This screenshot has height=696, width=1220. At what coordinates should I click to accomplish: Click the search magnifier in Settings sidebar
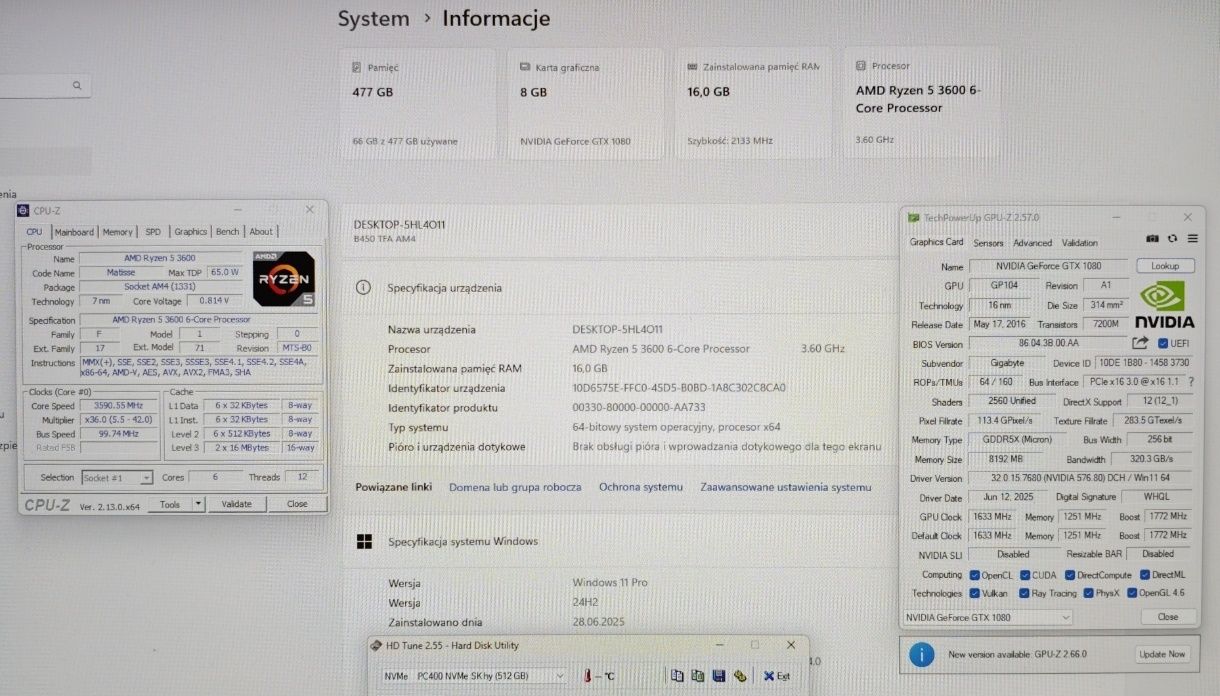pyautogui.click(x=76, y=86)
